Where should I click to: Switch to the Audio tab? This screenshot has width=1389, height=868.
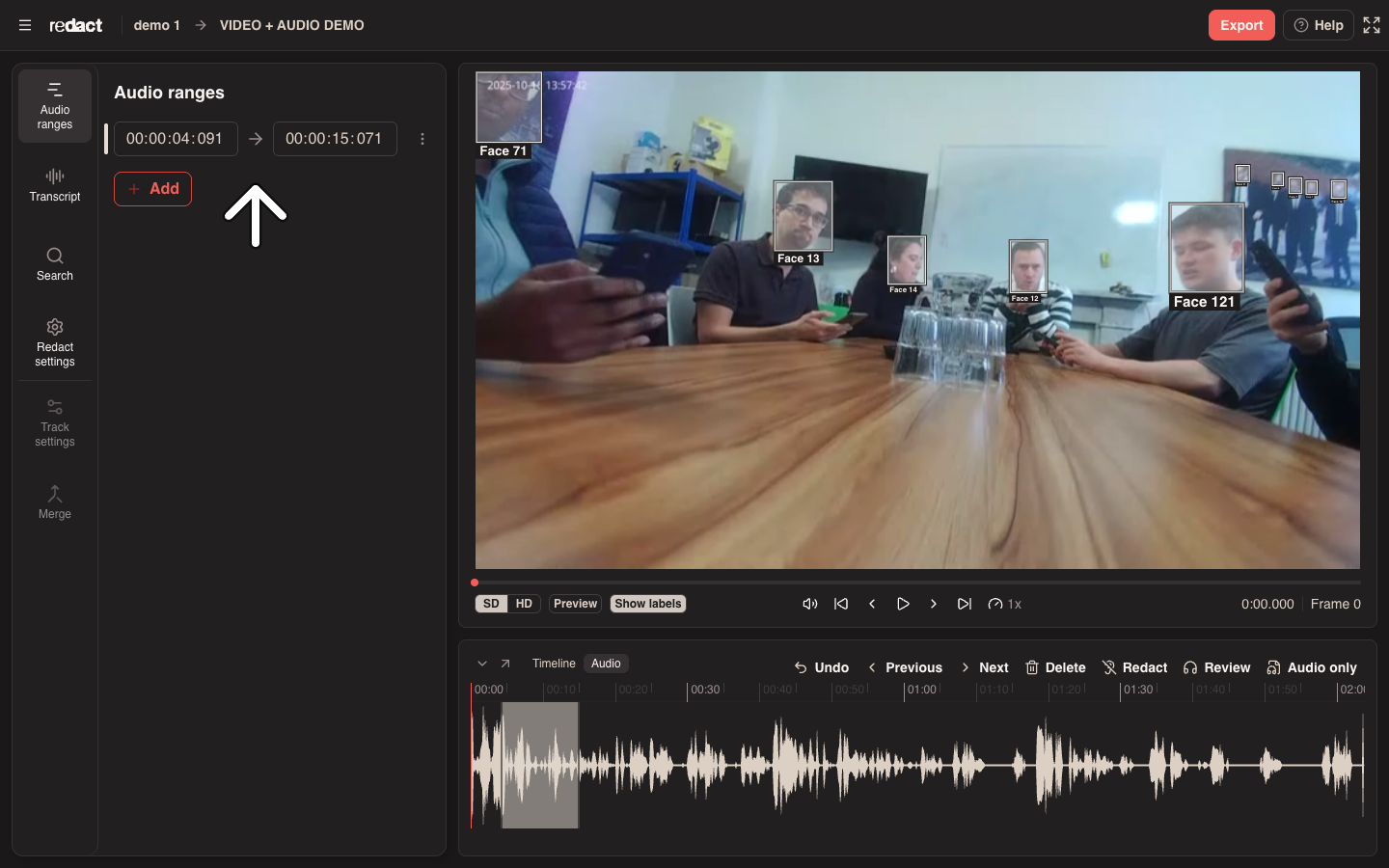606,664
